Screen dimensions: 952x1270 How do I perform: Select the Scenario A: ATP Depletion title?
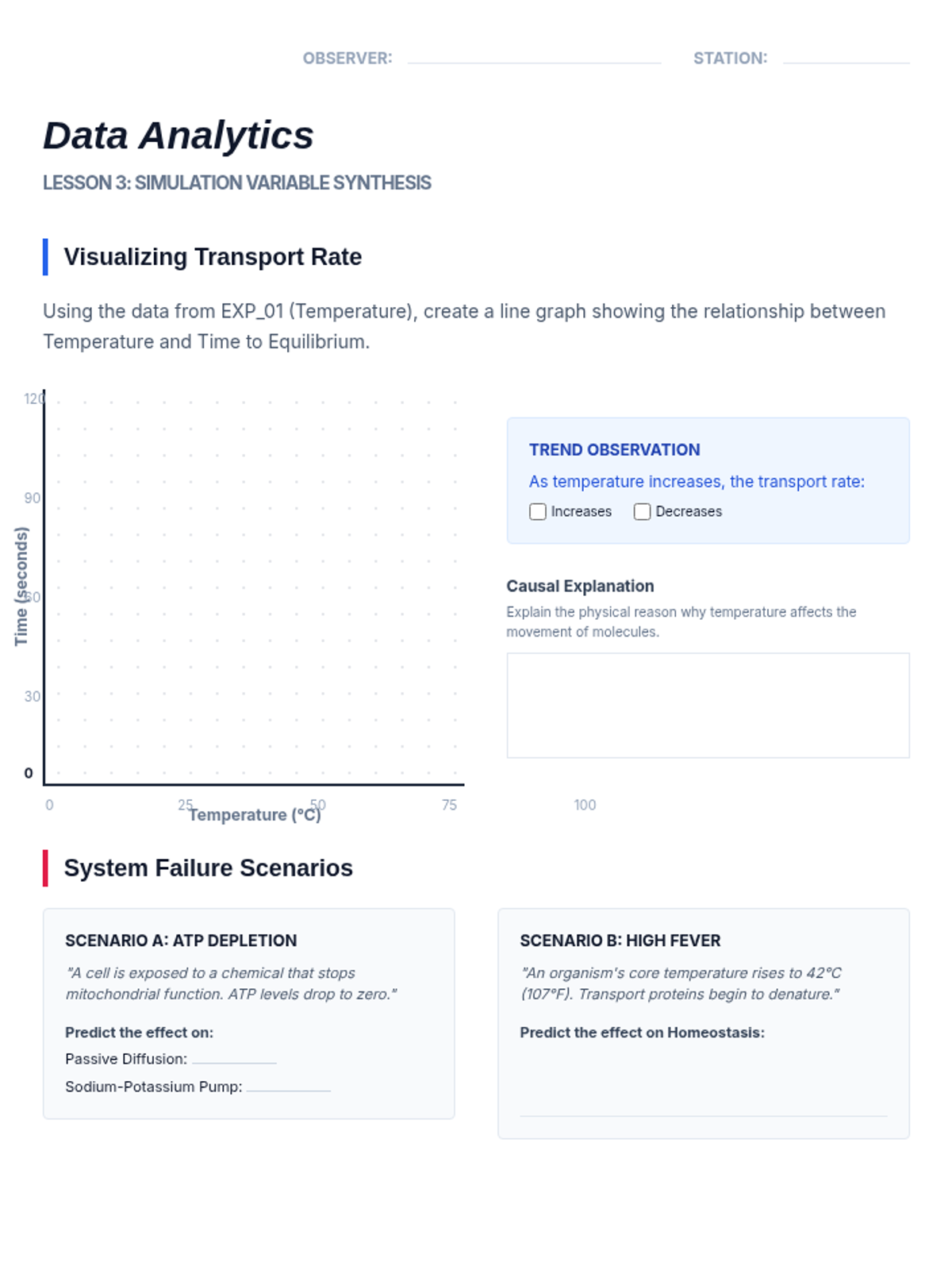[x=181, y=941]
